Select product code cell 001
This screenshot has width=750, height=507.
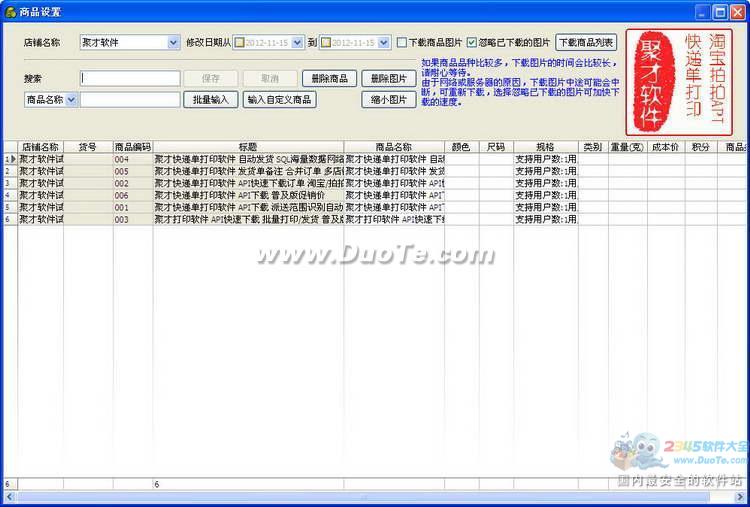[x=133, y=208]
